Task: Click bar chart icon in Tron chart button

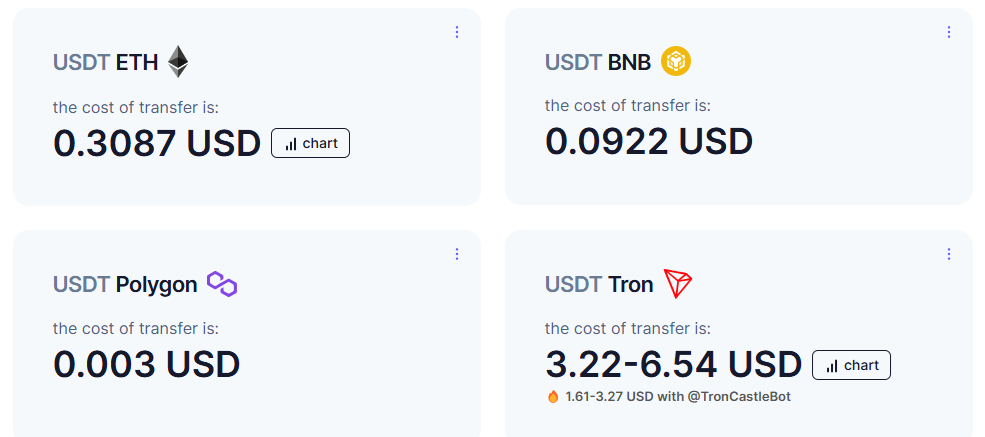Action: tap(832, 366)
